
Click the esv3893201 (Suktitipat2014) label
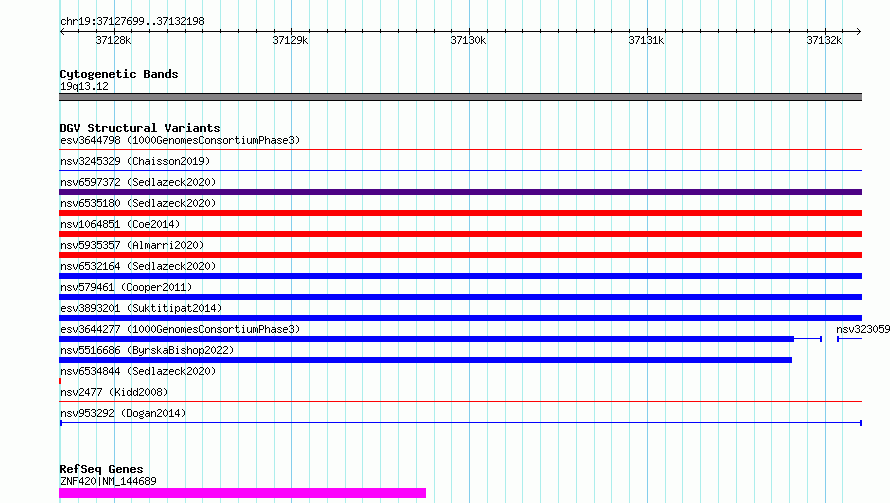click(x=141, y=308)
